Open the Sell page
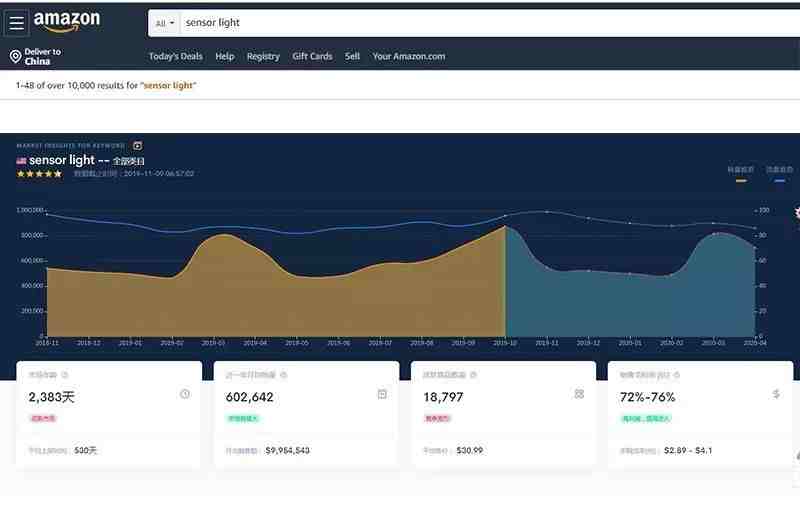 pyautogui.click(x=352, y=57)
